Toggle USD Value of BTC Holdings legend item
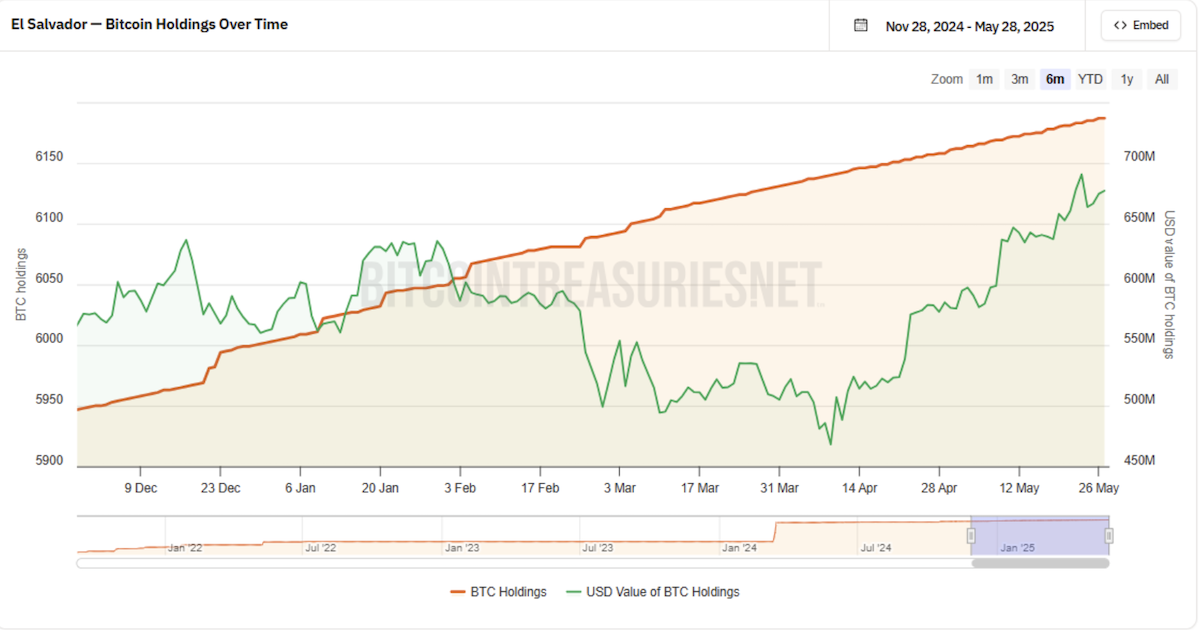The height and width of the screenshot is (631, 1200). pyautogui.click(x=652, y=592)
